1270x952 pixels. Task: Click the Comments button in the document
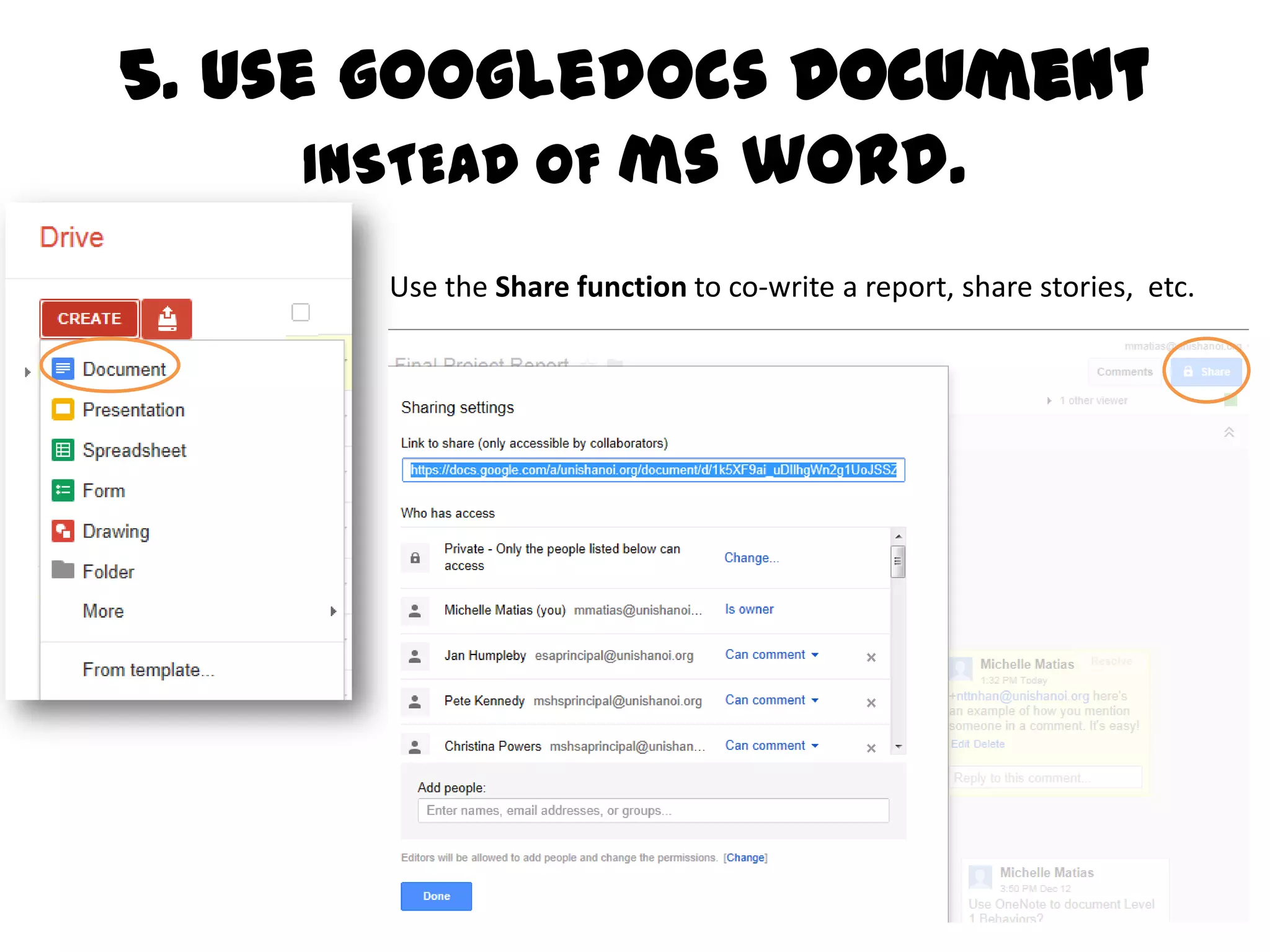(x=1124, y=372)
